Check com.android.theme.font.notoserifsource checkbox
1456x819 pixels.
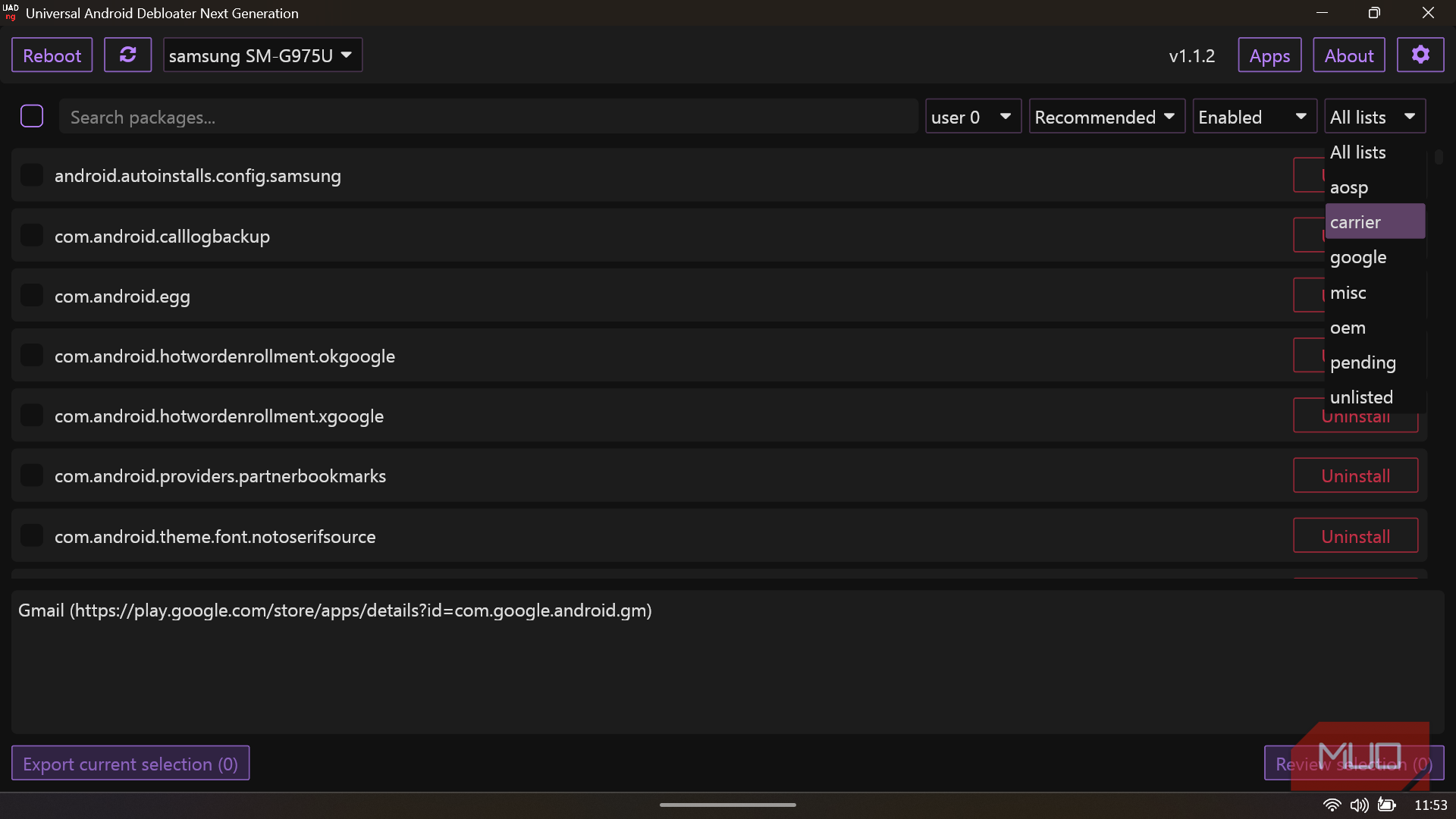[32, 535]
